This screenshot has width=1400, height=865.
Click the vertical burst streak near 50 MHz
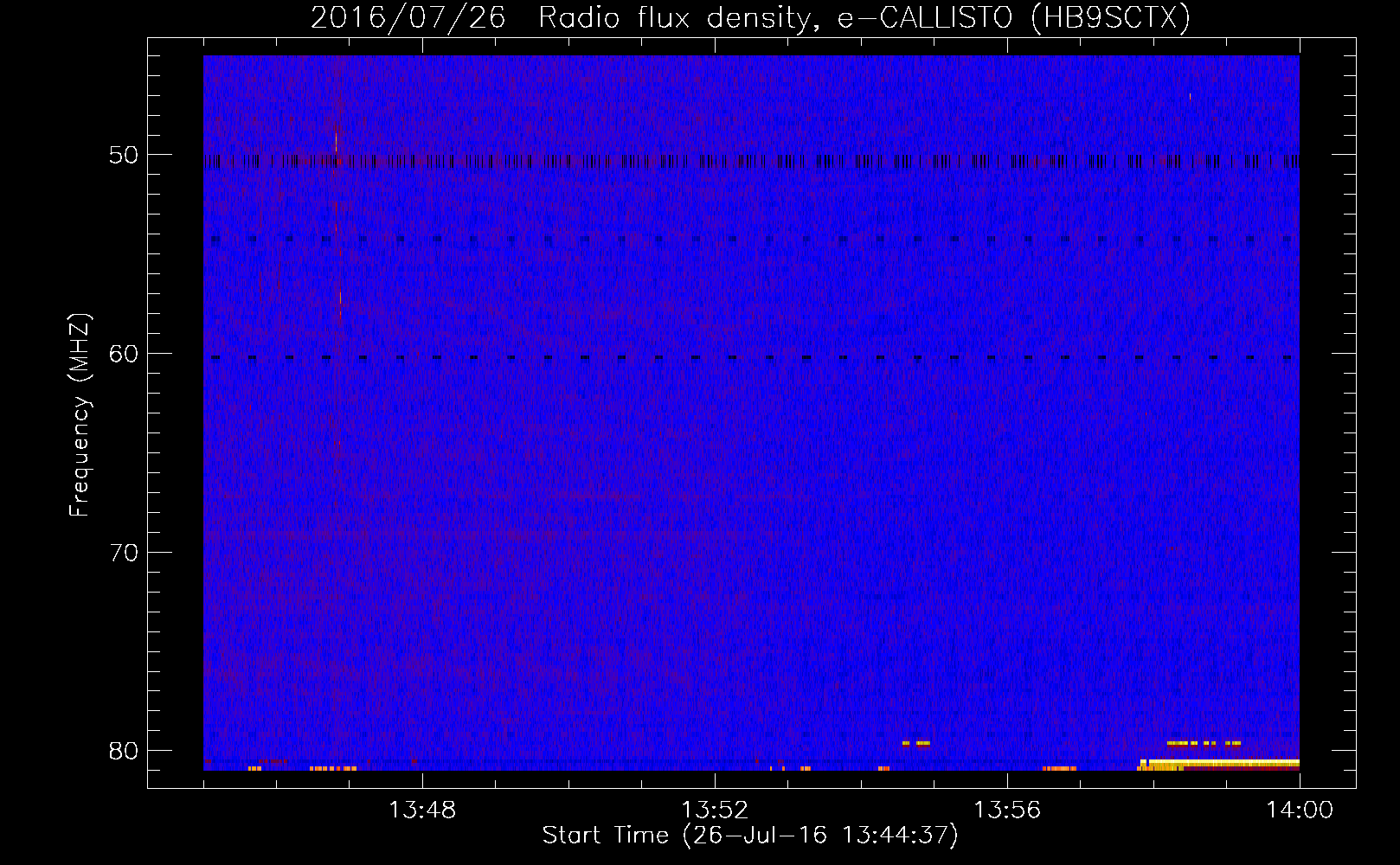click(x=336, y=143)
